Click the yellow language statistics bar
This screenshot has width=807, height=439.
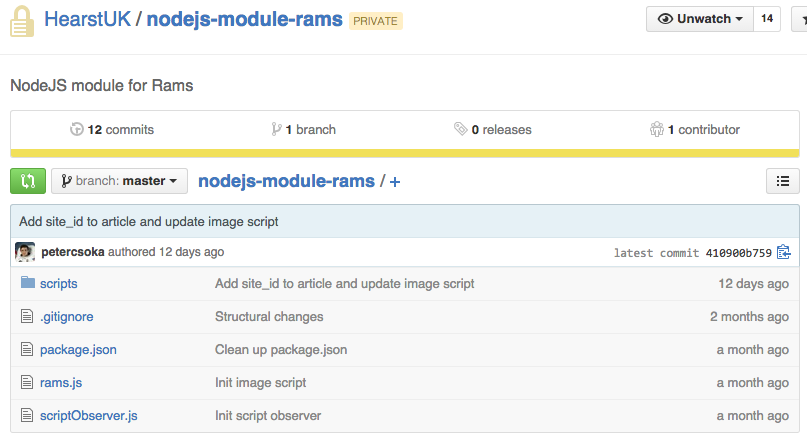[405, 153]
